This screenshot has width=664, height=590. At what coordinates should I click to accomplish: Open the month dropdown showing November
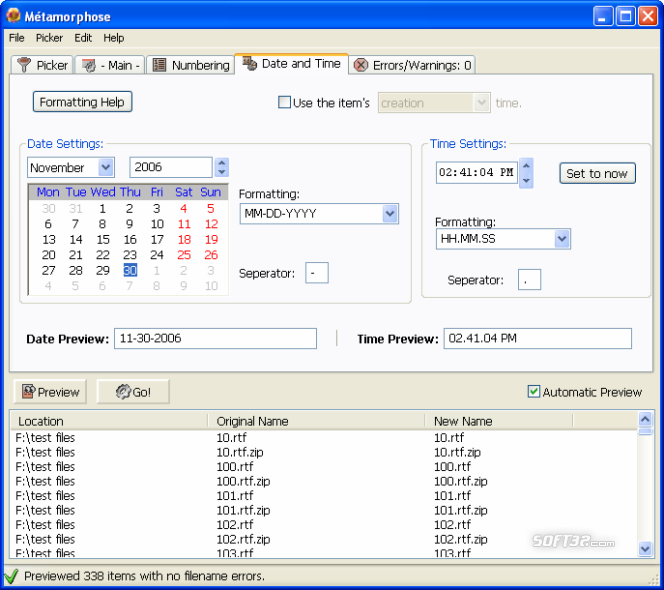(x=106, y=167)
